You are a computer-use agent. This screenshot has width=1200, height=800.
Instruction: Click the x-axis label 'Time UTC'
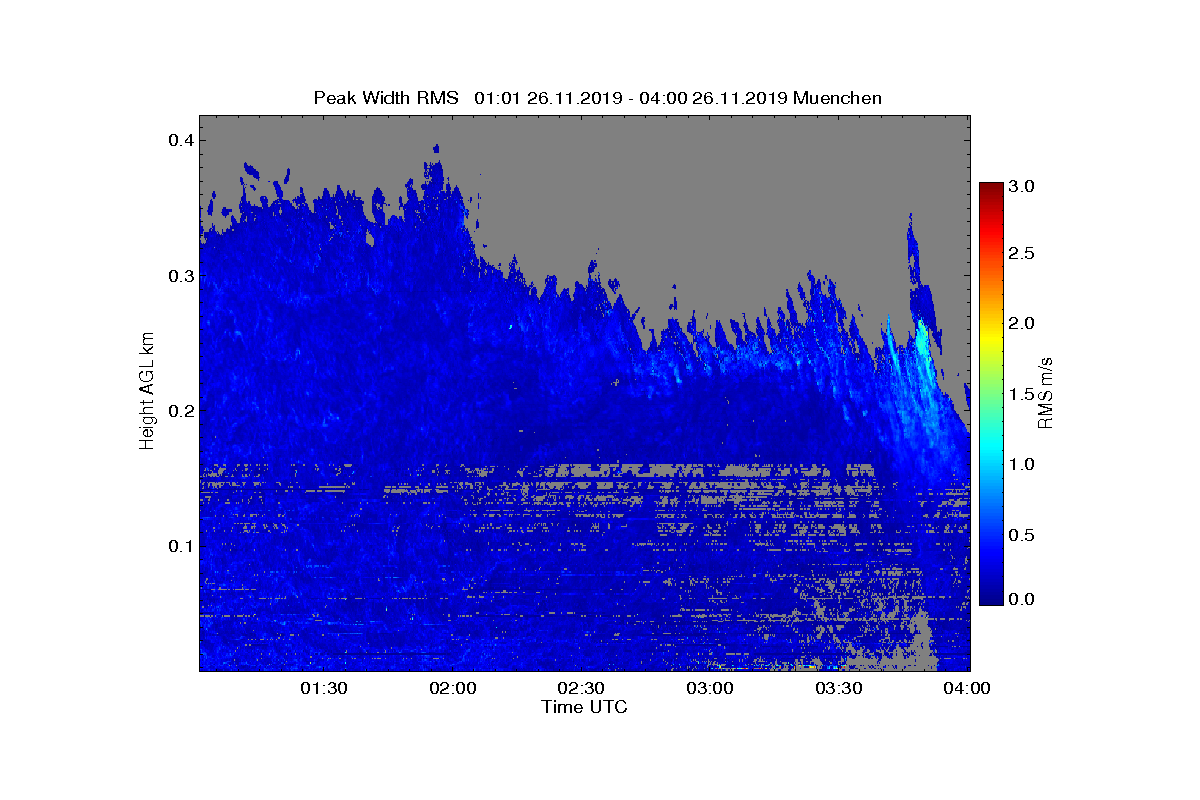point(584,707)
